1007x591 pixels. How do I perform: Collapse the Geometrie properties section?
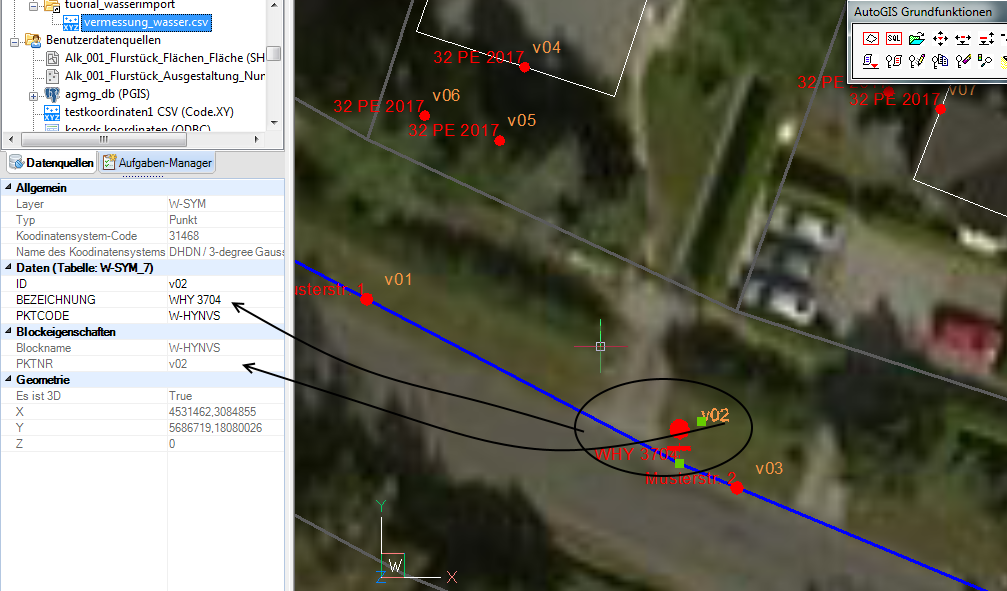(x=8, y=379)
